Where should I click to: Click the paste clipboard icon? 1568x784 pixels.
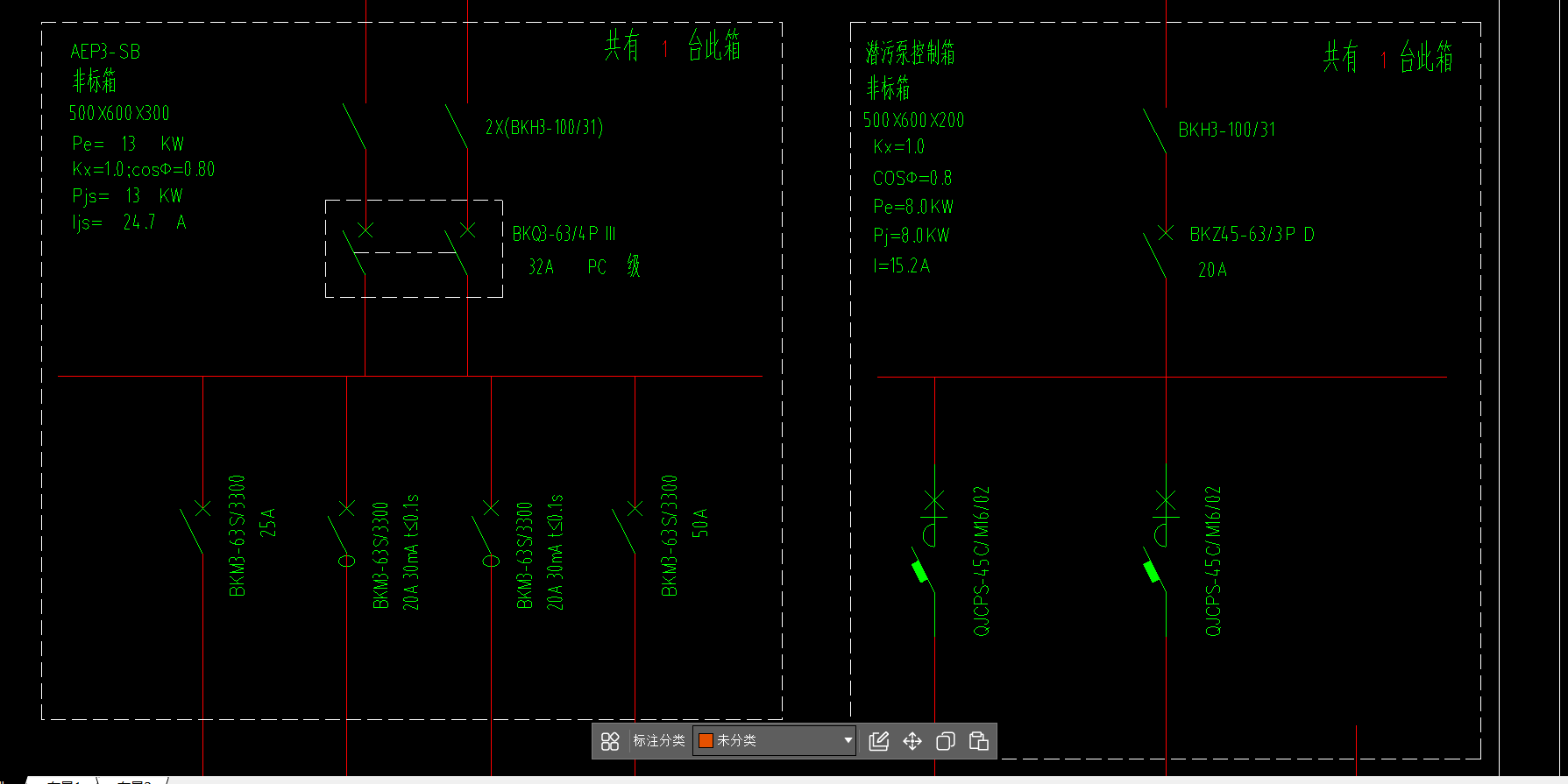coord(979,741)
